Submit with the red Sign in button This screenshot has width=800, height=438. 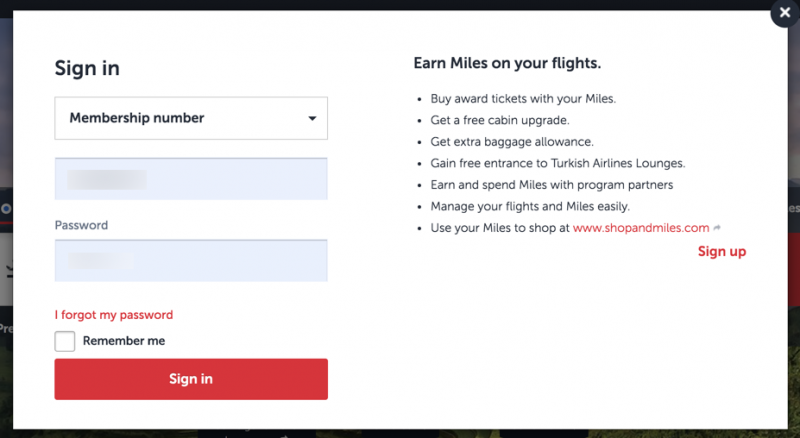click(x=191, y=379)
